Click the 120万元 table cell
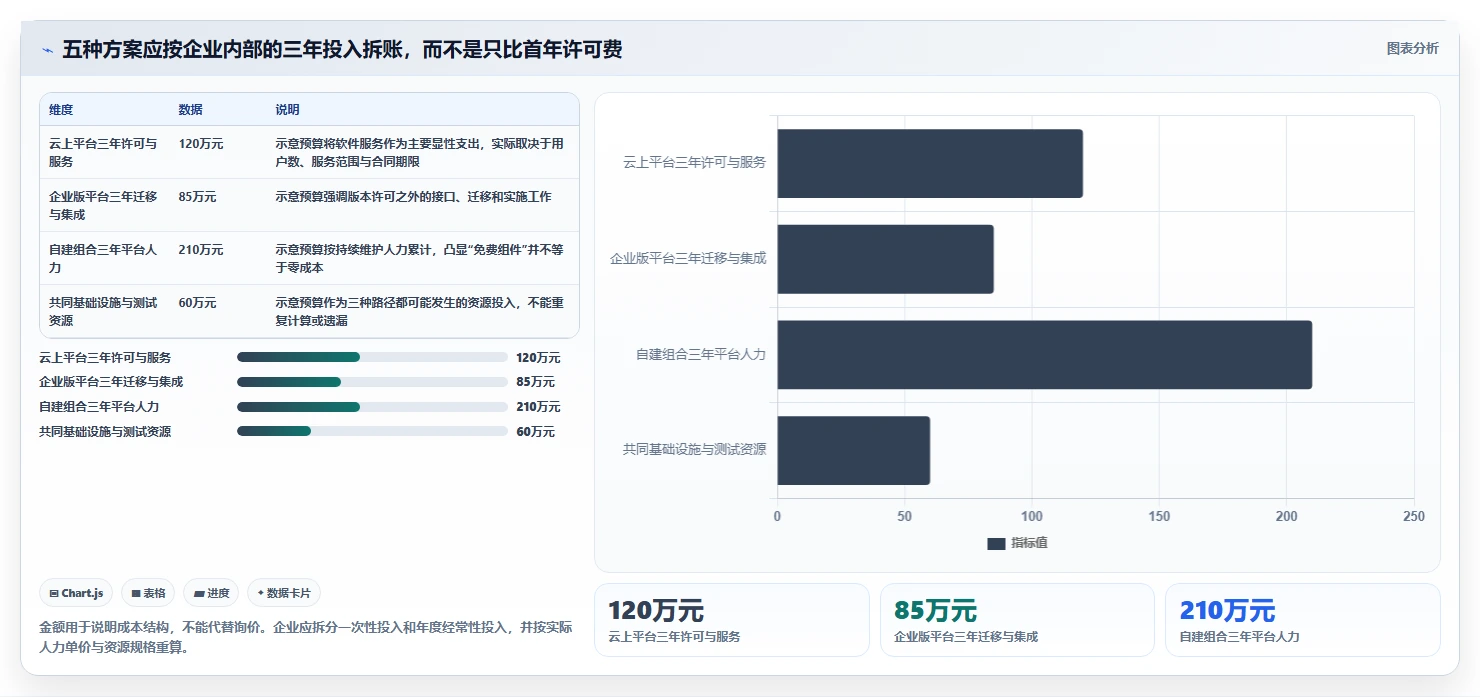 pos(201,144)
